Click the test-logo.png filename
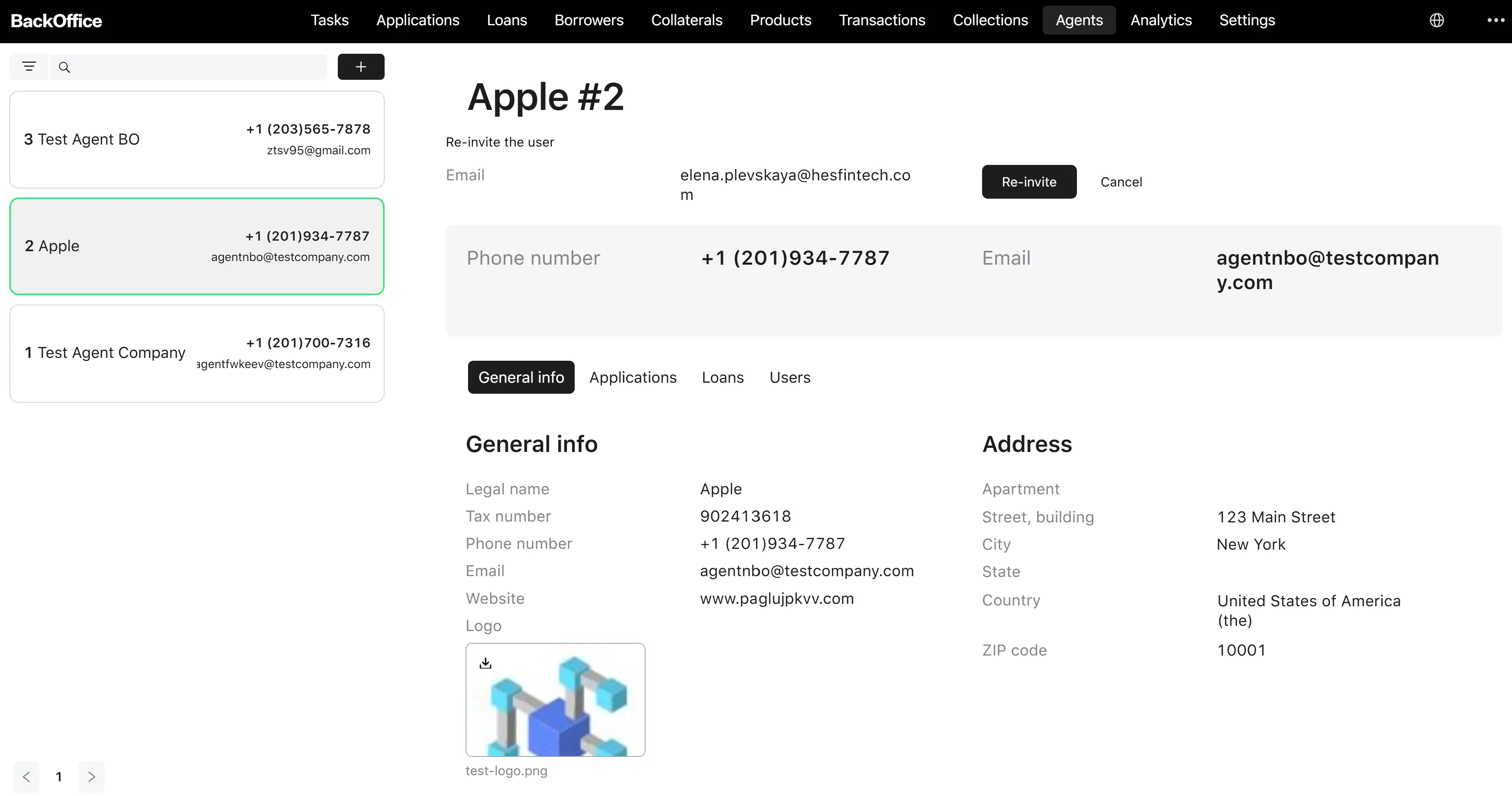This screenshot has height=796, width=1512. click(x=507, y=771)
